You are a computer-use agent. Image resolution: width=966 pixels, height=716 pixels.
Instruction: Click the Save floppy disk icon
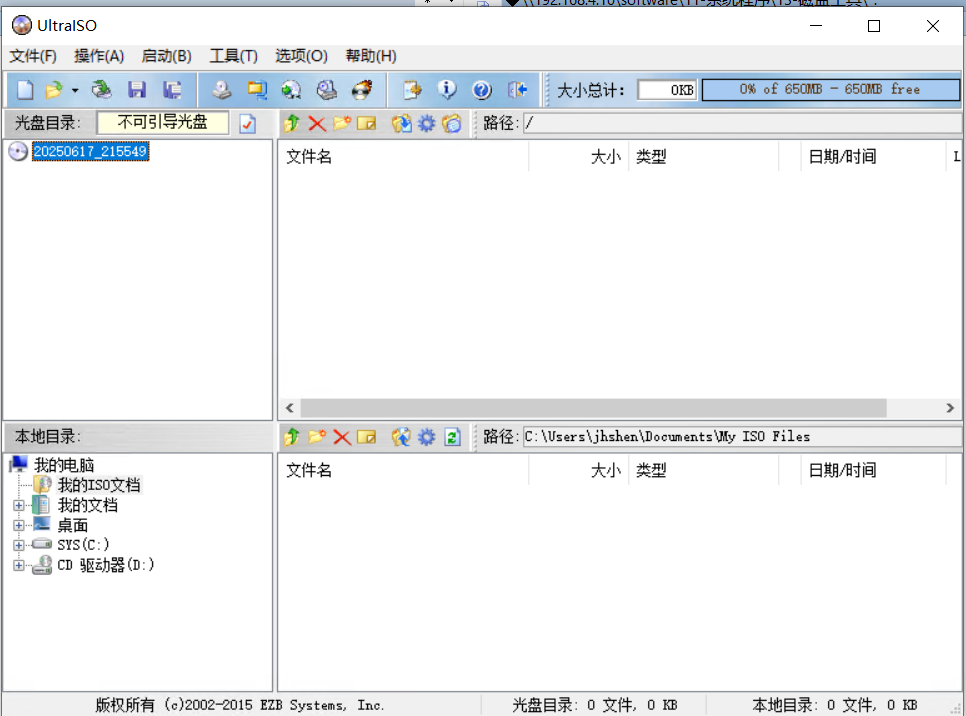(137, 90)
